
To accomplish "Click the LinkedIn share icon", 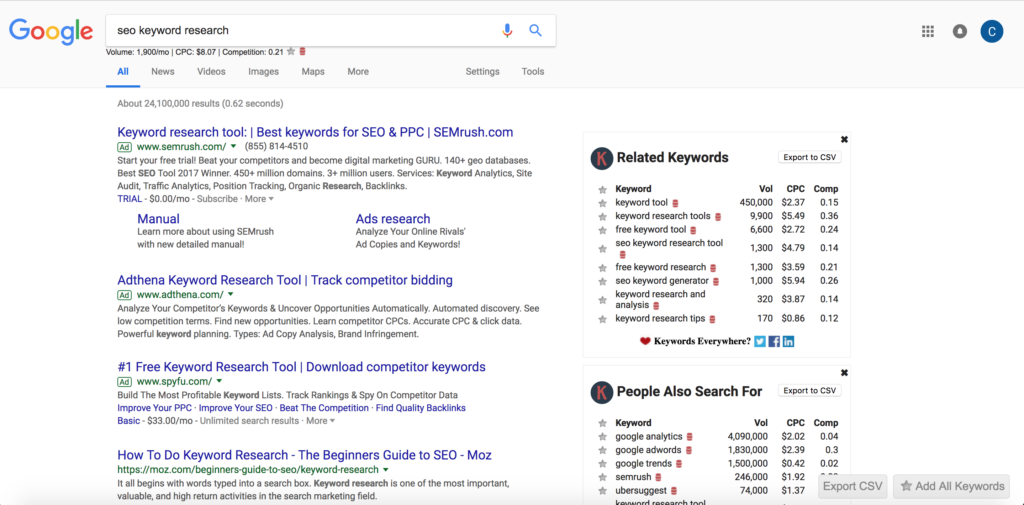I will 788,341.
